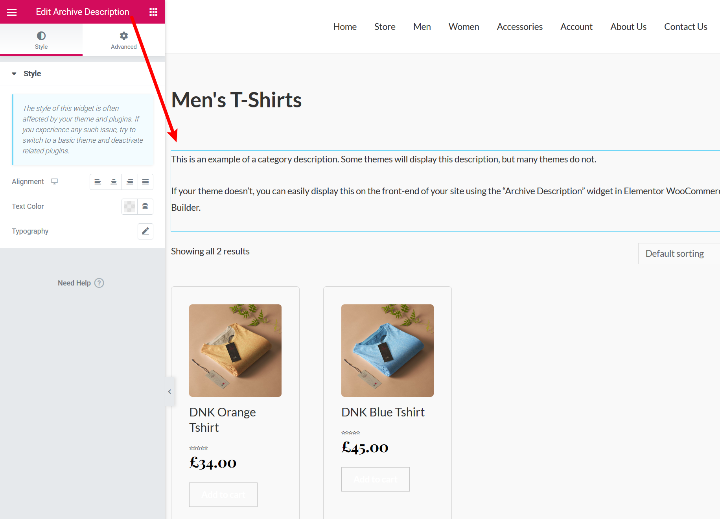Screen dimensions: 720x519
Task: Collapse the Style section
Action: [14, 74]
